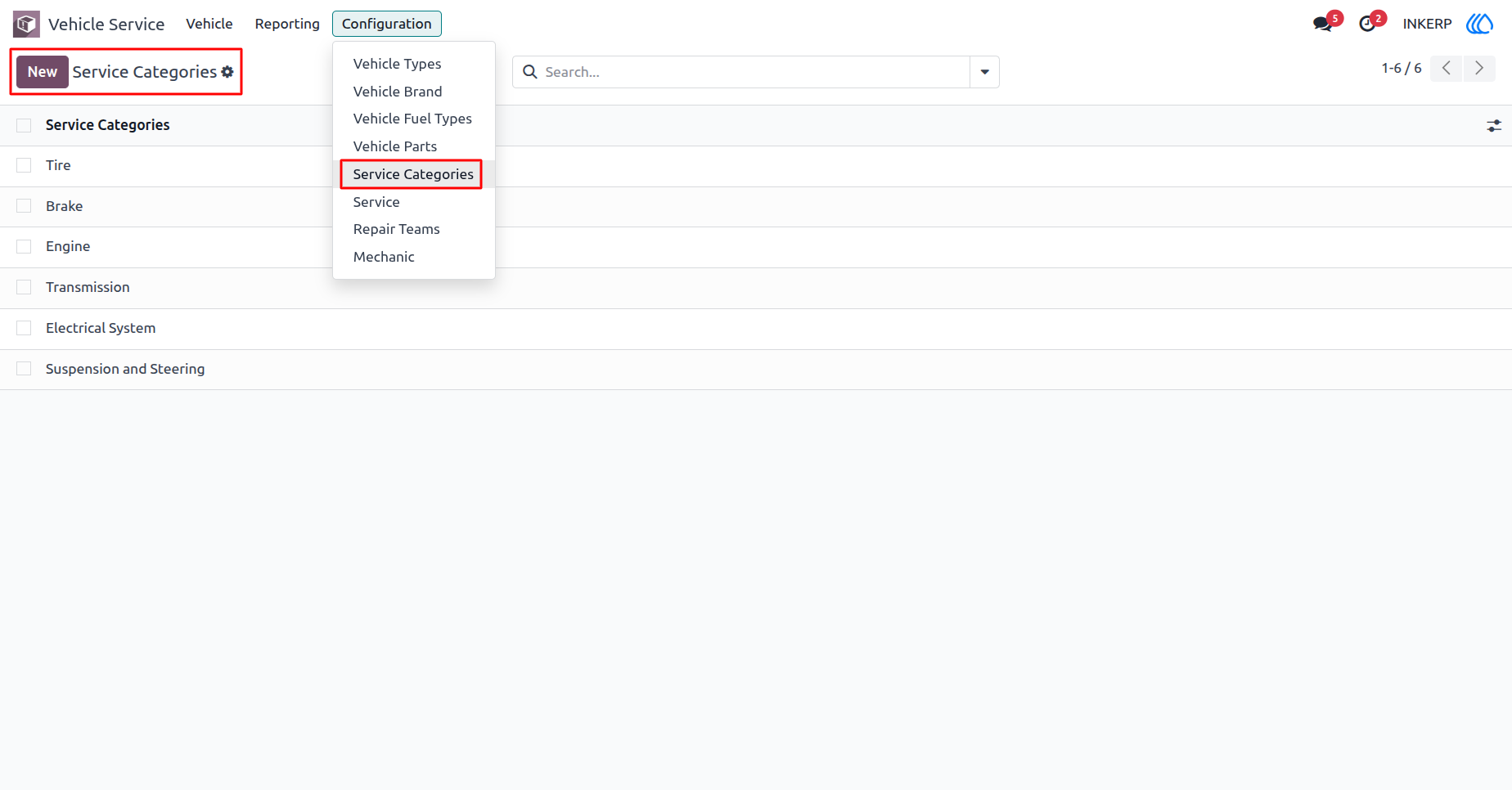1512x790 pixels.
Task: Tick the checkbox for Electrical System
Action: click(24, 328)
